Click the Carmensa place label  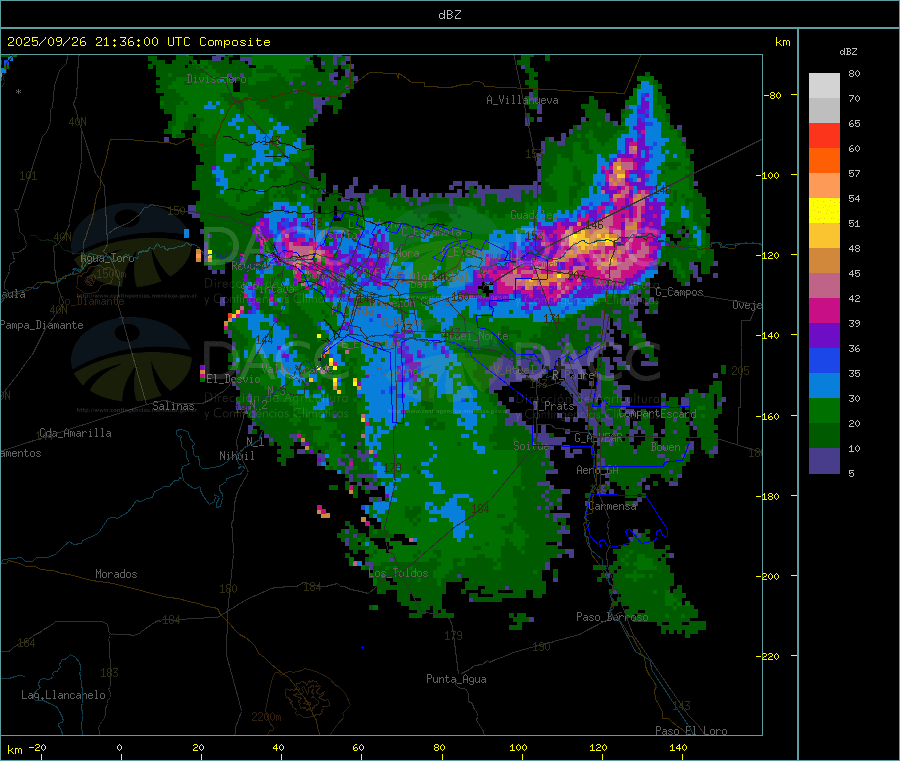612,506
